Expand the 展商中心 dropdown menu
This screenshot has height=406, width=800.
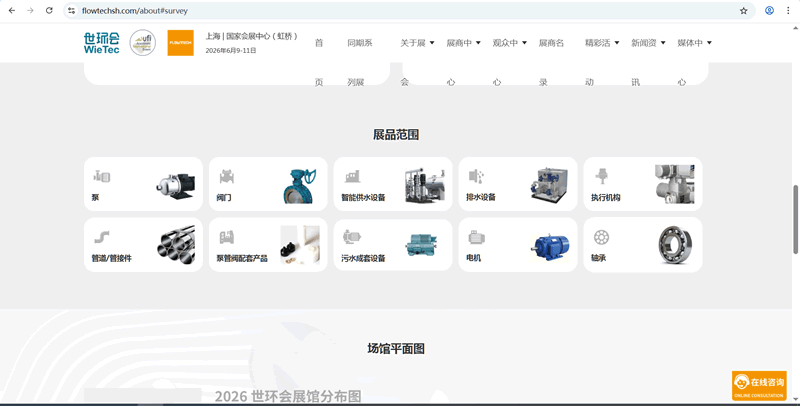[464, 43]
